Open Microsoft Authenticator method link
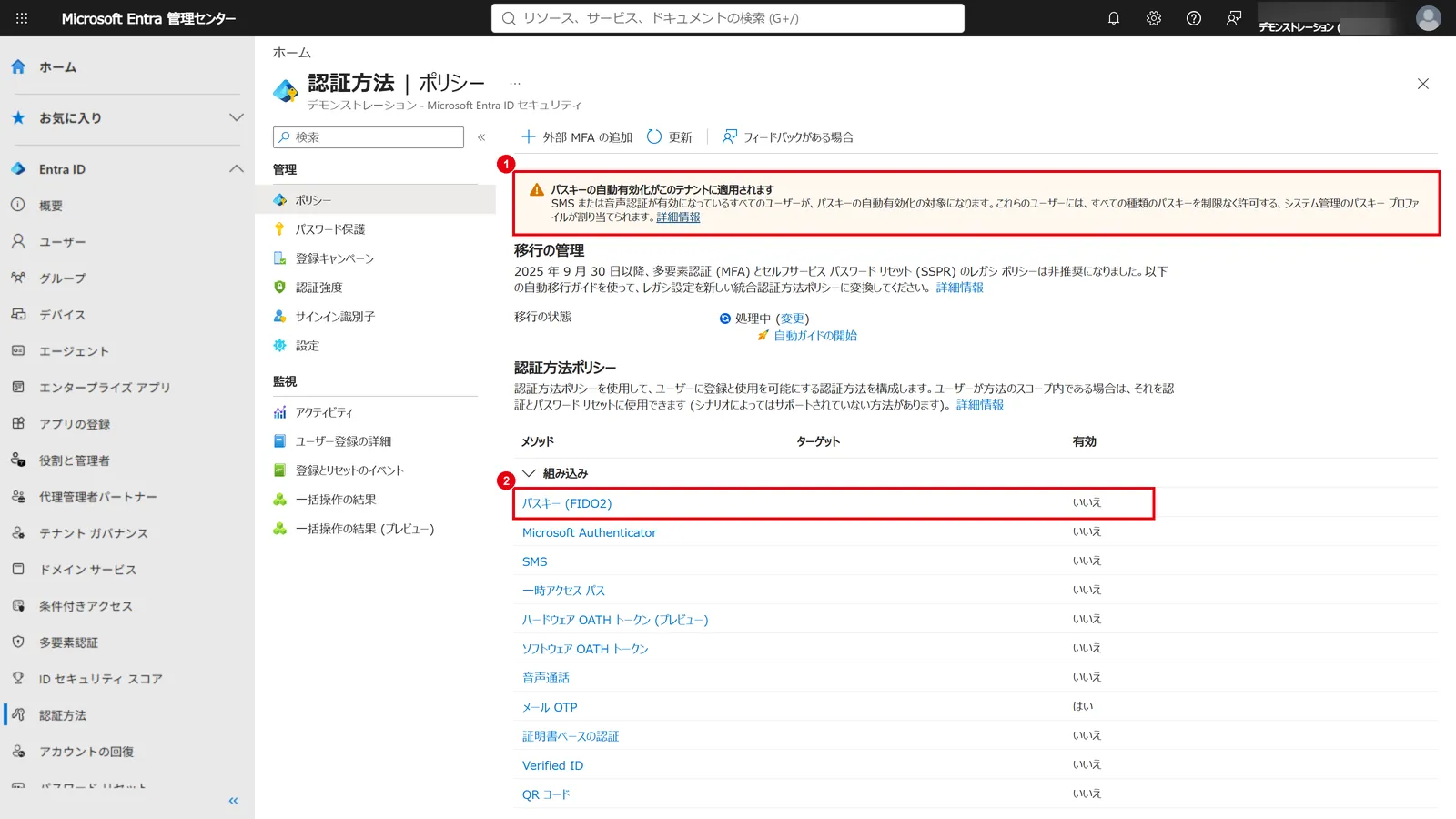Screen dimensions: 1456x819 pyautogui.click(x=589, y=532)
